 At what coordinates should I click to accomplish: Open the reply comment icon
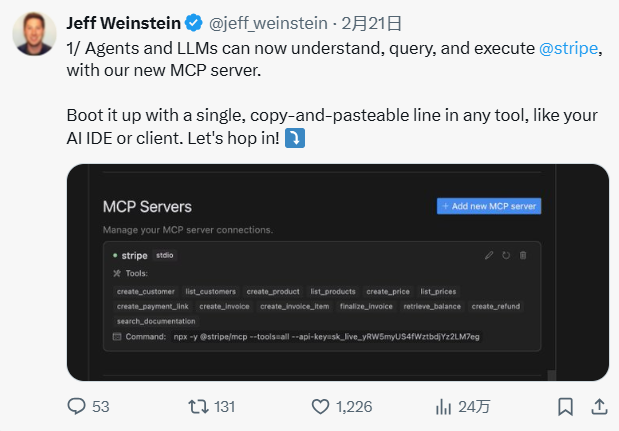point(76,406)
